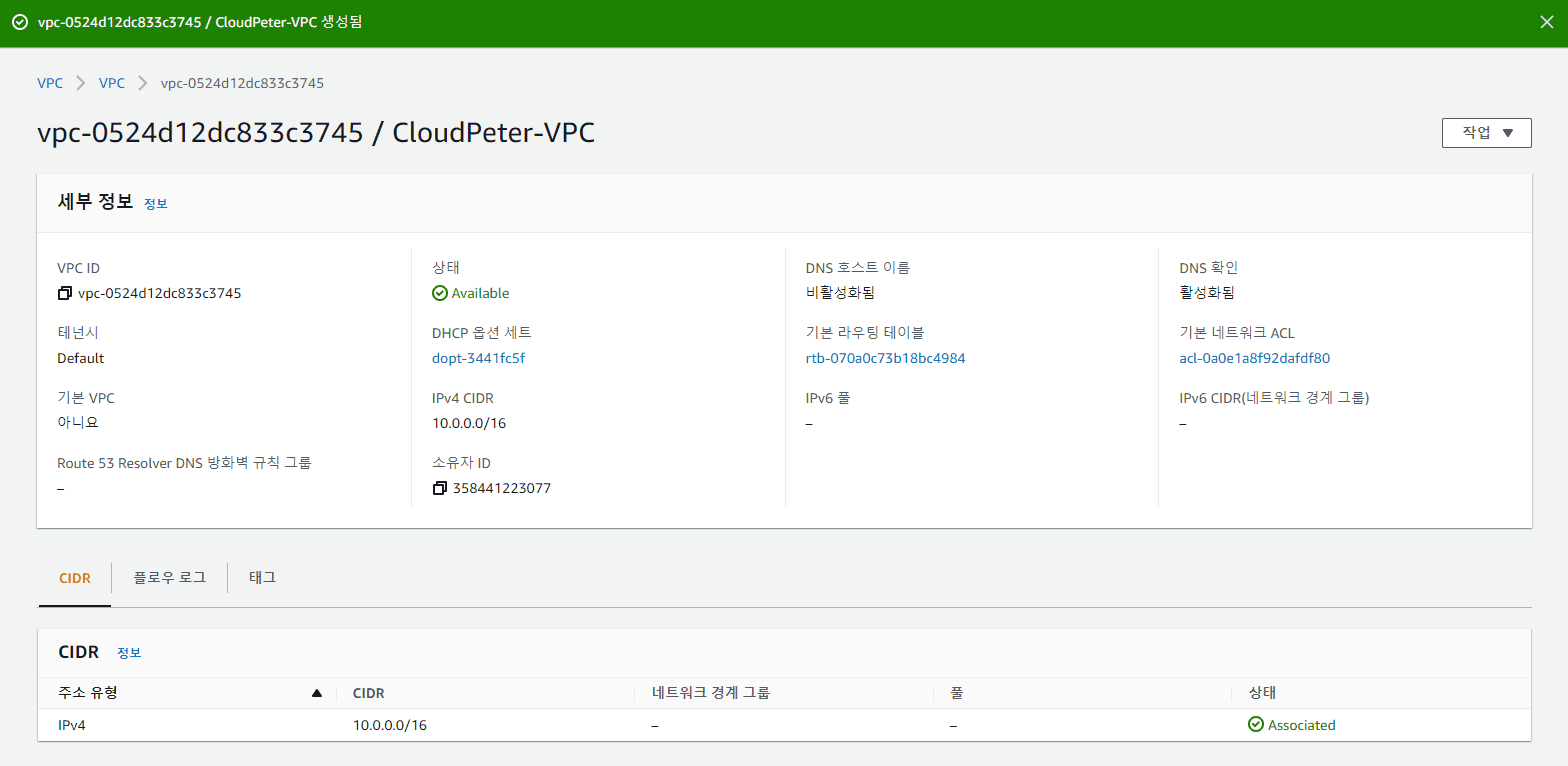1568x766 pixels.
Task: Copy the owner ID 358441223077 icon
Action: pyautogui.click(x=439, y=489)
